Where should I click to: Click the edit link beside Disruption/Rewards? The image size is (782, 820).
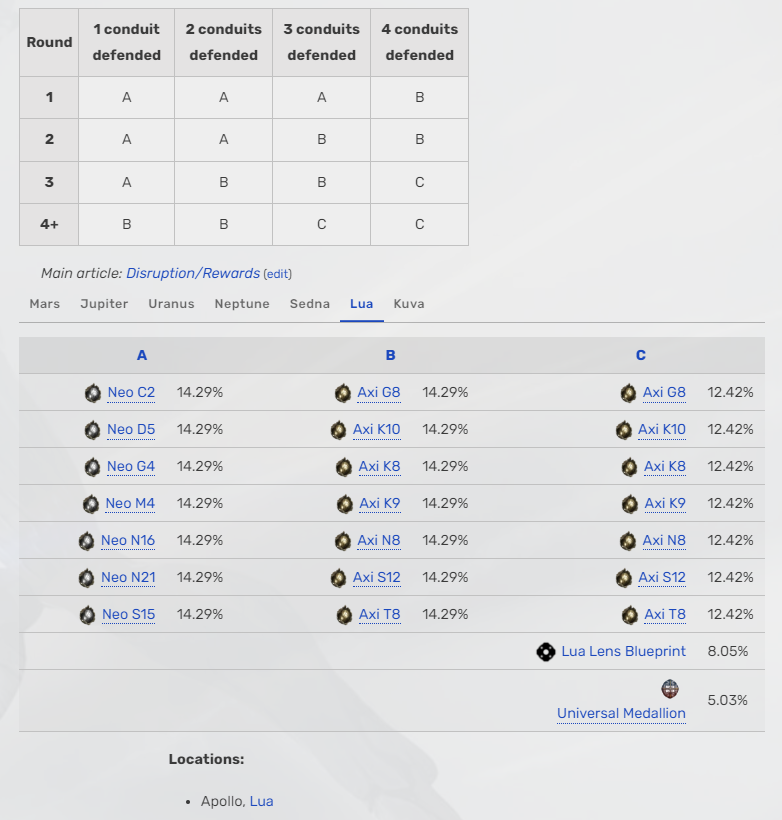coord(278,274)
